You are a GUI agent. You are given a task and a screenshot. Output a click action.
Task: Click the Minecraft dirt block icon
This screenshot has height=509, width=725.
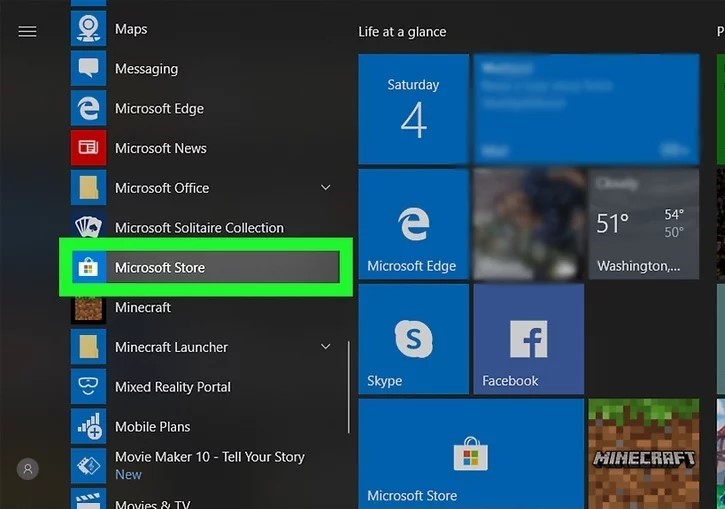point(88,309)
